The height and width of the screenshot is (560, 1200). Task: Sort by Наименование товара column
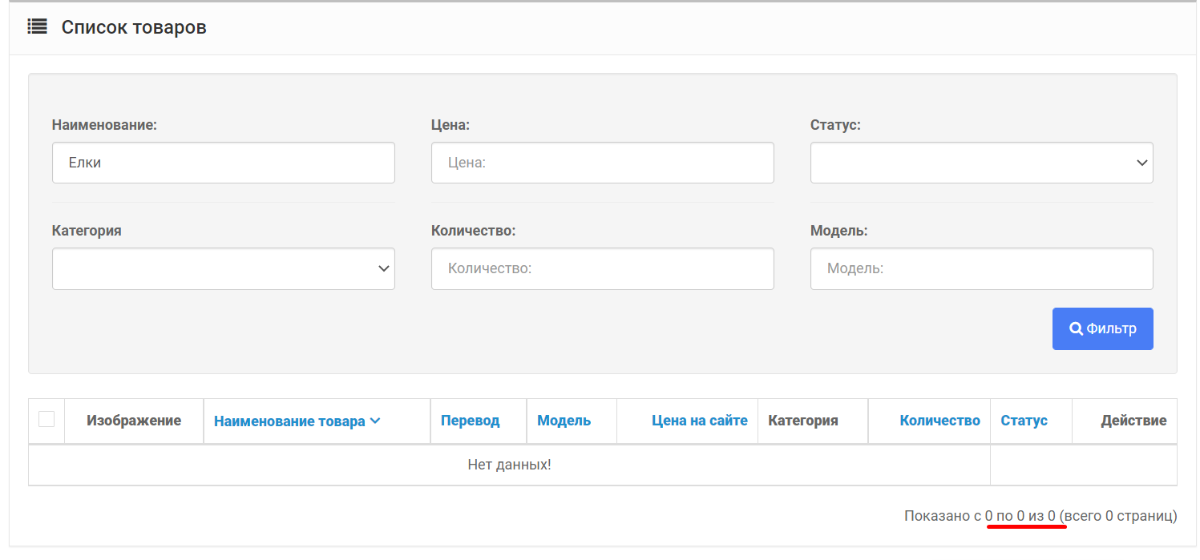pyautogui.click(x=290, y=421)
